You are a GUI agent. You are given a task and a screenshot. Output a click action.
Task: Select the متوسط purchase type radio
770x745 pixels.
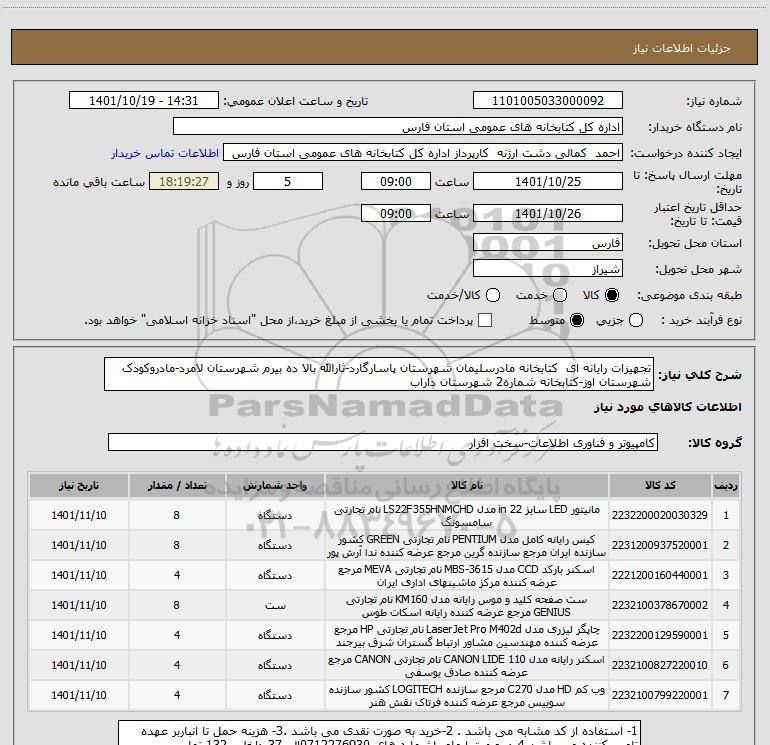pyautogui.click(x=577, y=320)
